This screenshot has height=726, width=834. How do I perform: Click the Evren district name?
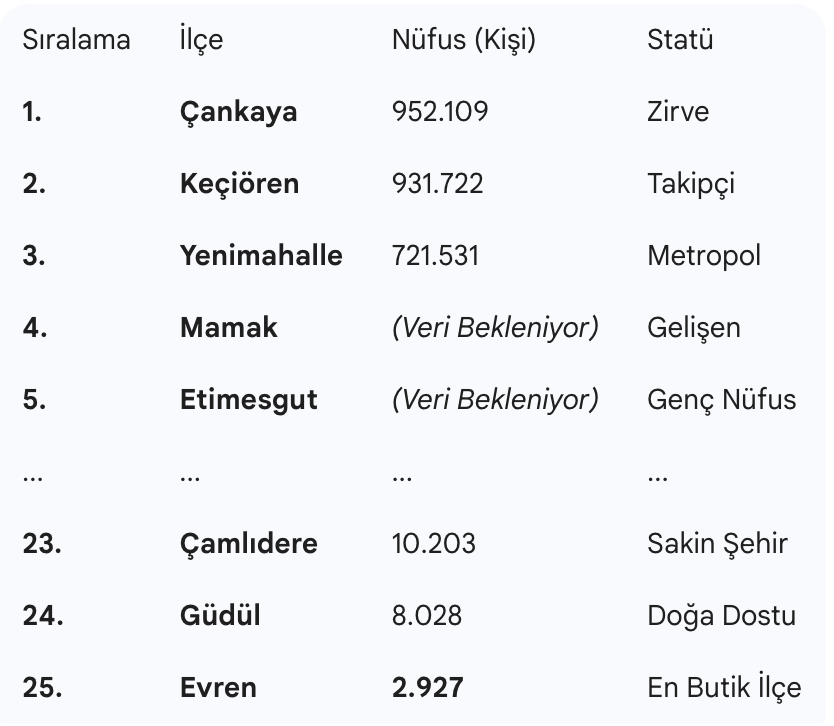click(218, 688)
